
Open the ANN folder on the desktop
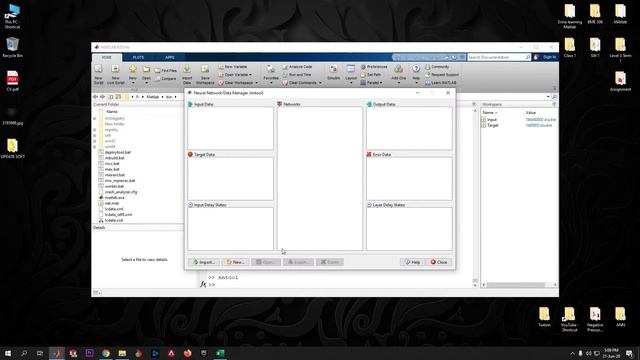[620, 317]
